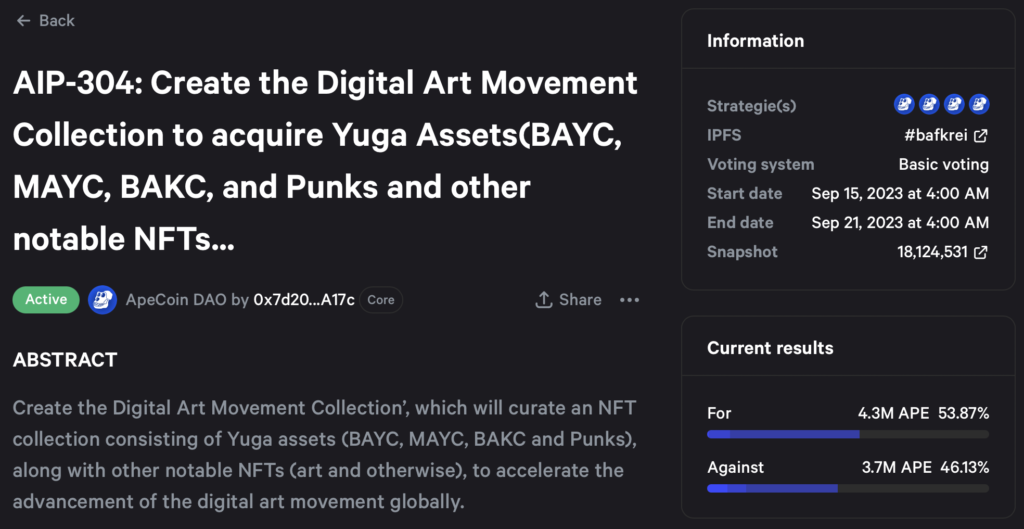The image size is (1024, 529).
Task: Click the second strategy icon
Action: coord(928,104)
